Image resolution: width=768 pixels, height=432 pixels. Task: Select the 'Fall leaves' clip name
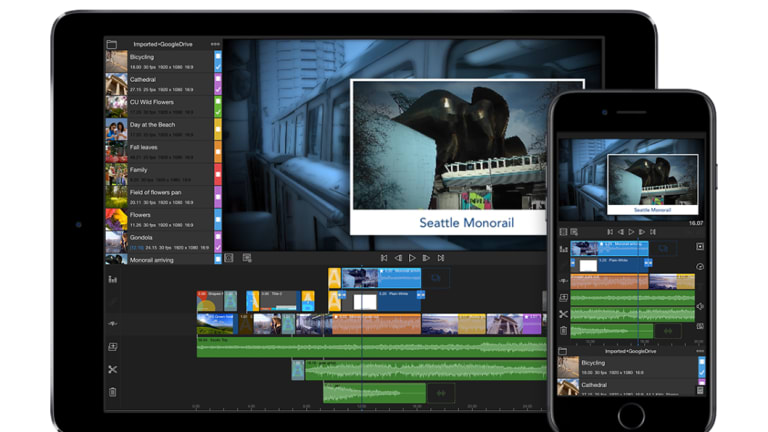click(144, 147)
